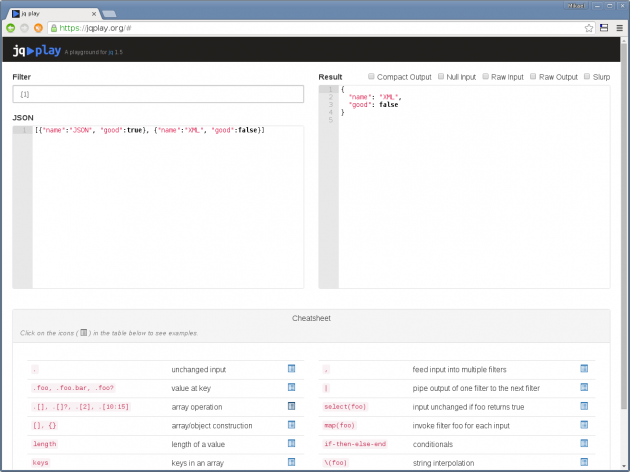This screenshot has width=630, height=472.
Task: Reload the jqplay page
Action: [38, 28]
